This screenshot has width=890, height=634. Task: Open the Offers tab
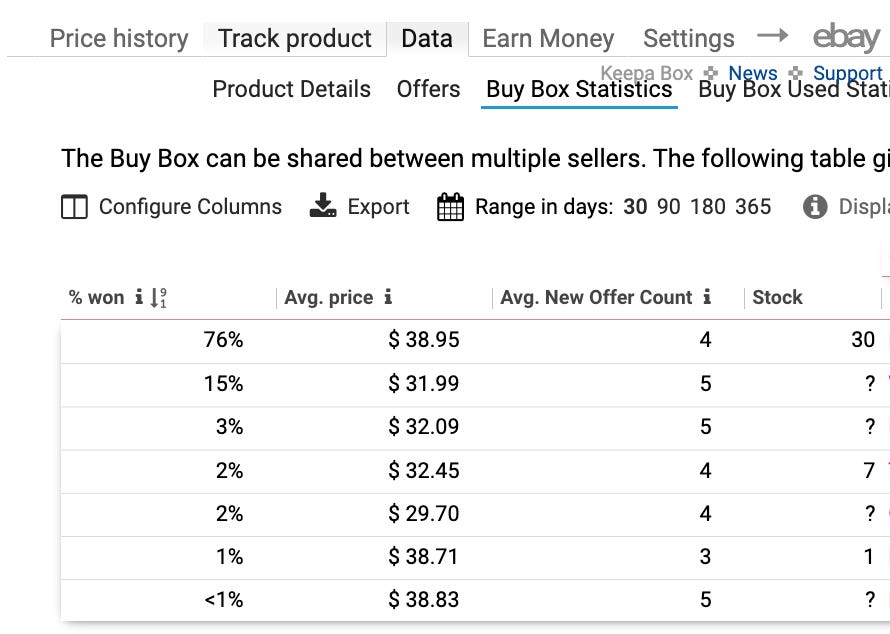click(x=428, y=89)
